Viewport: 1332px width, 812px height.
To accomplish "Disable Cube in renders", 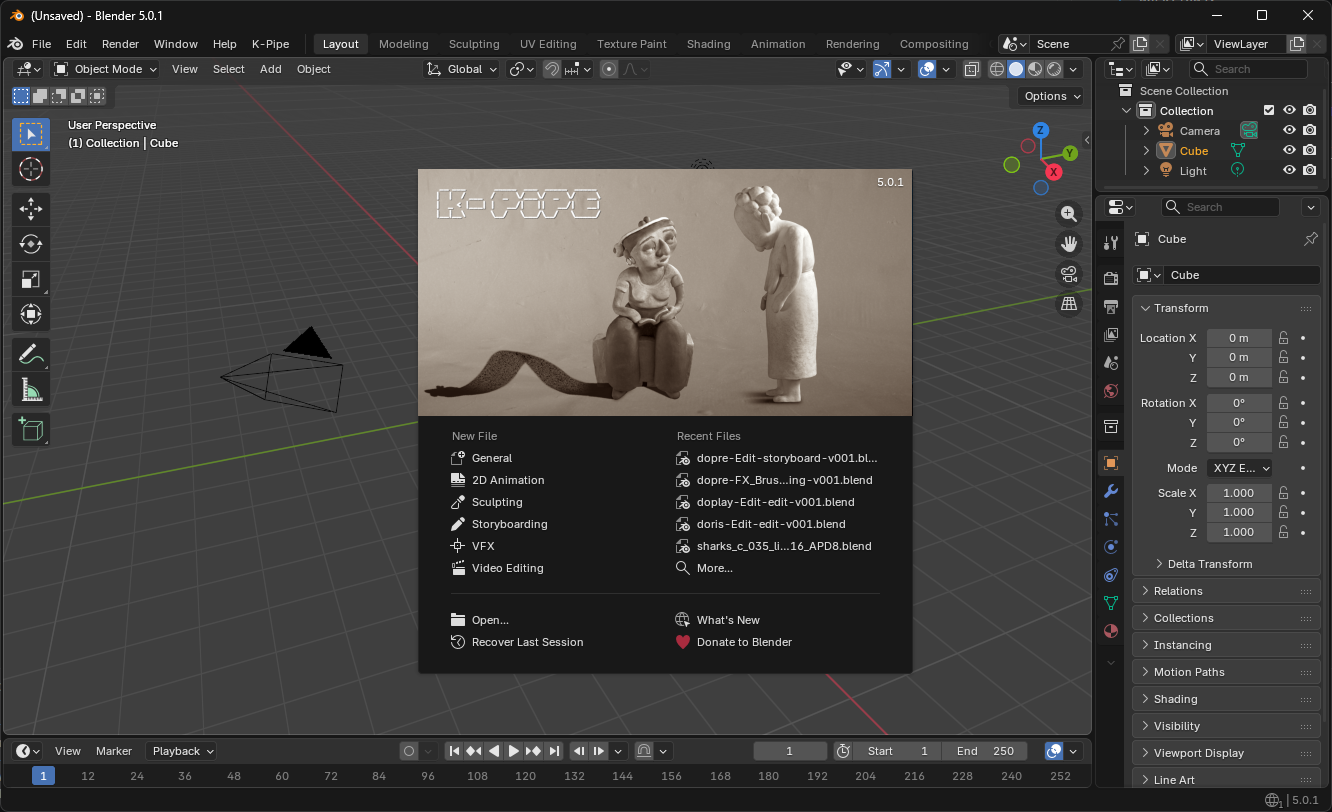I will pos(1310,151).
